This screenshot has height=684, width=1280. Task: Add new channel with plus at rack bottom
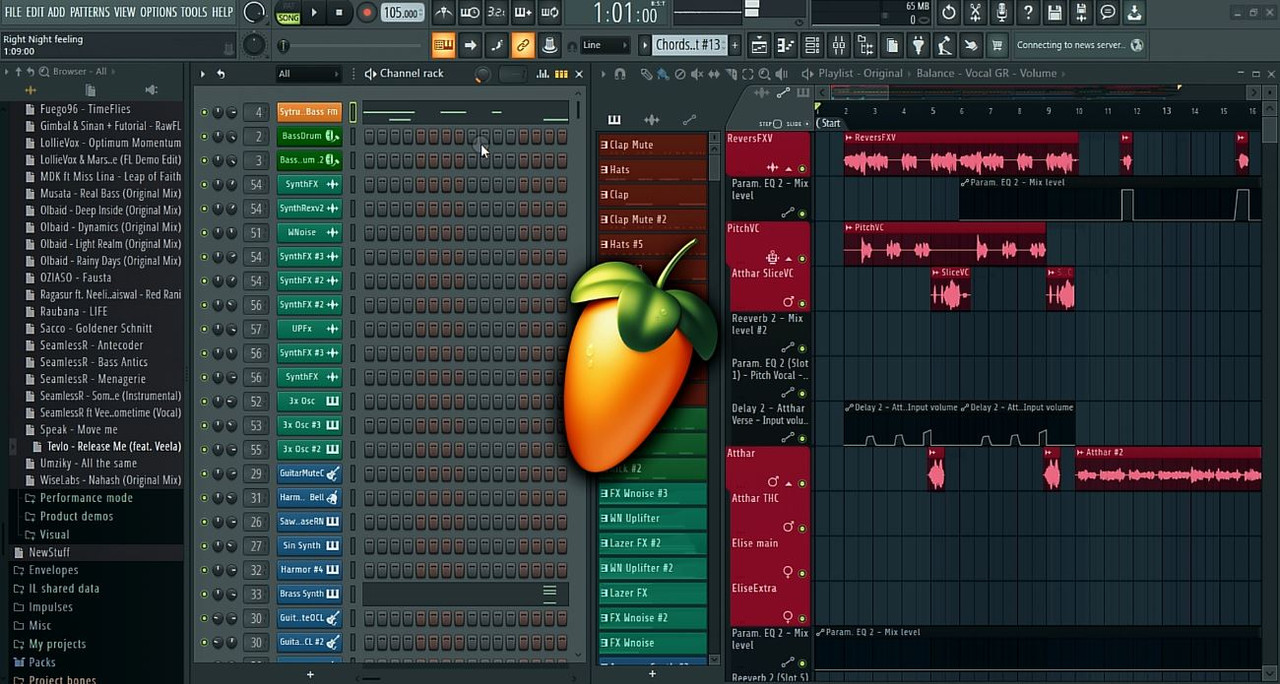[309, 675]
